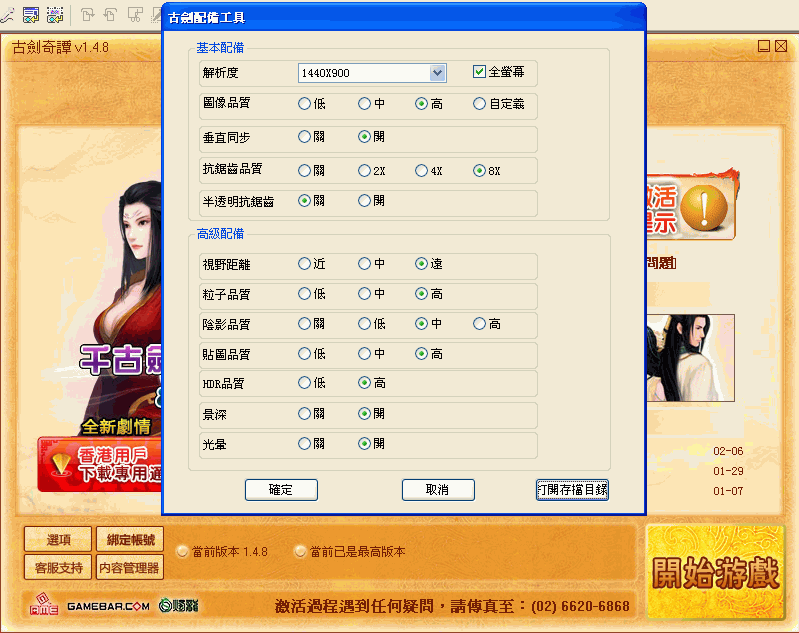
Task: Click the second top-left toolbar icon
Action: [31, 15]
